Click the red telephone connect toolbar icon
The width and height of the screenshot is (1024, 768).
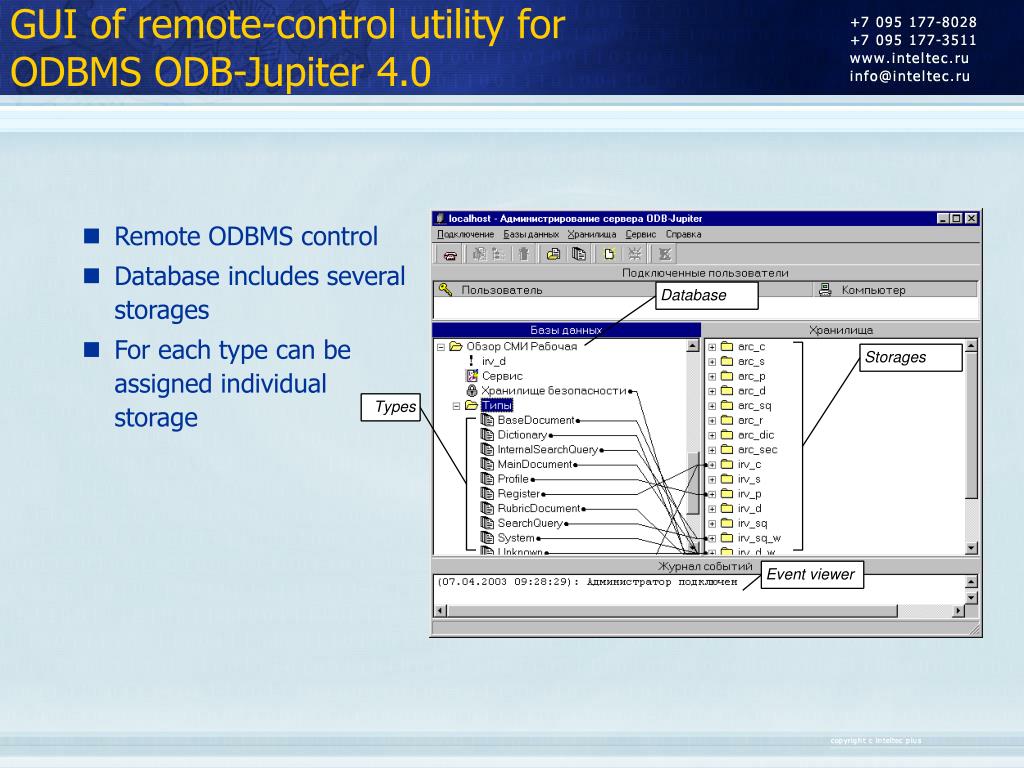[450, 255]
